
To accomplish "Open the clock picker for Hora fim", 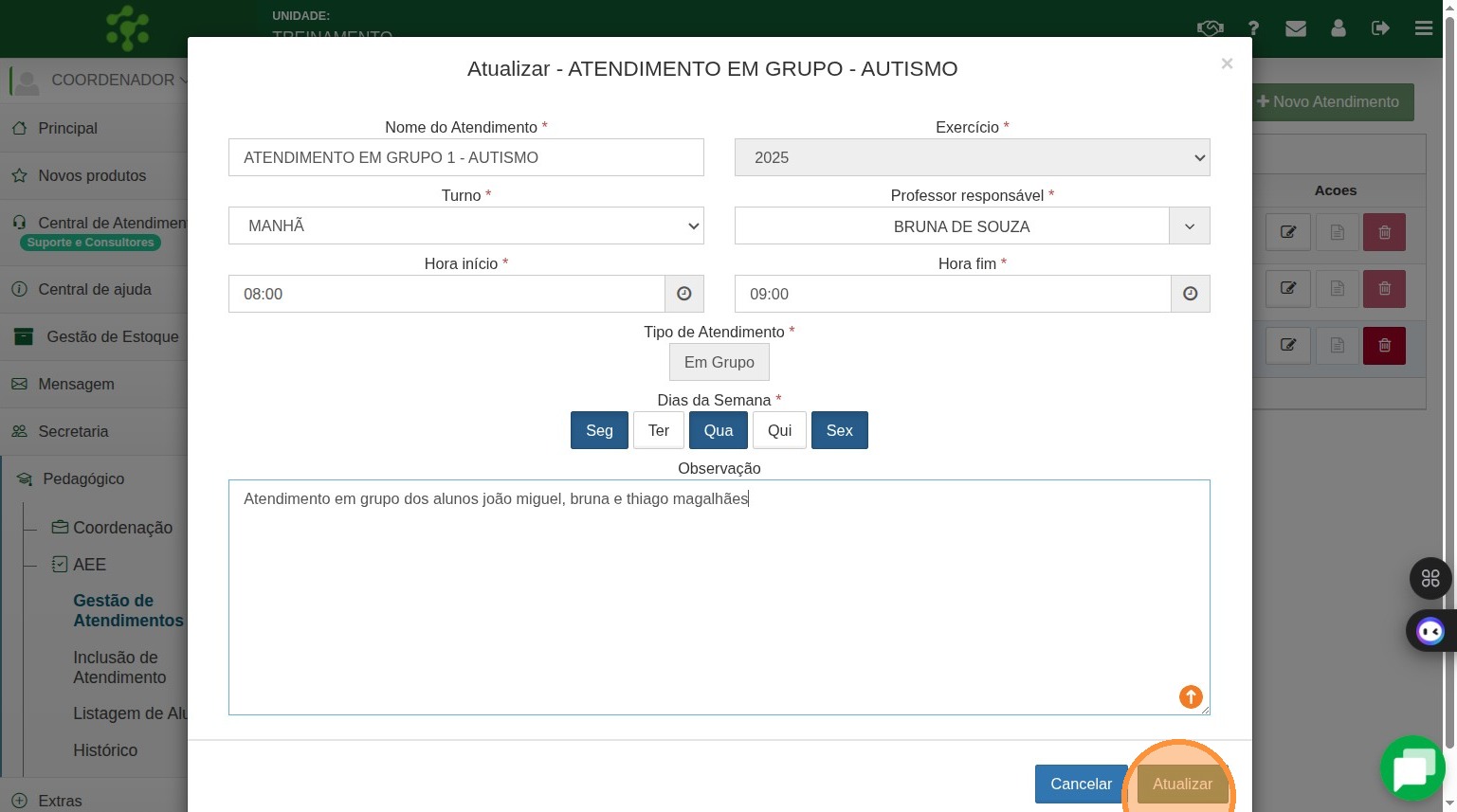I will (1191, 294).
